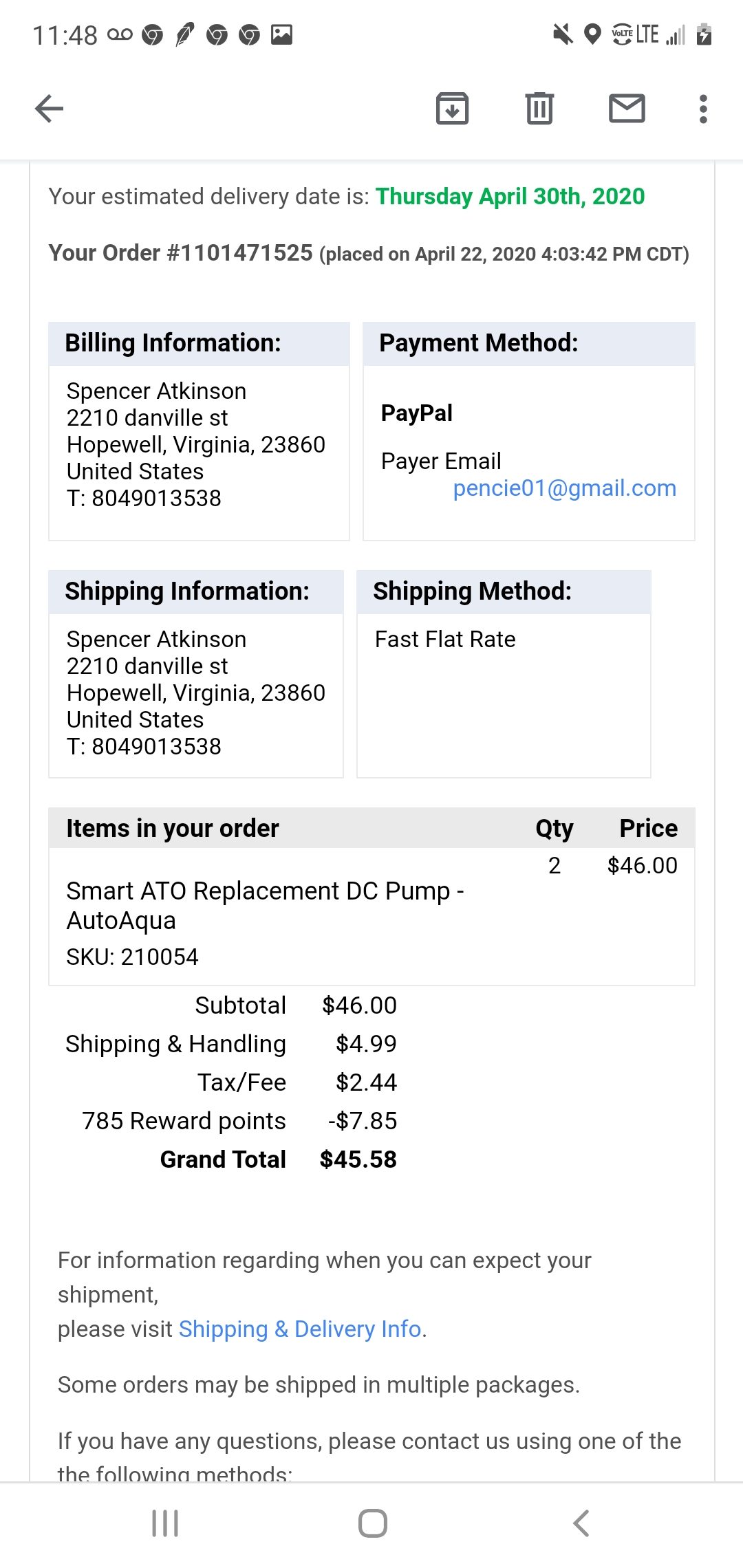Open the pencie01@gmail.com payer email link

point(564,488)
